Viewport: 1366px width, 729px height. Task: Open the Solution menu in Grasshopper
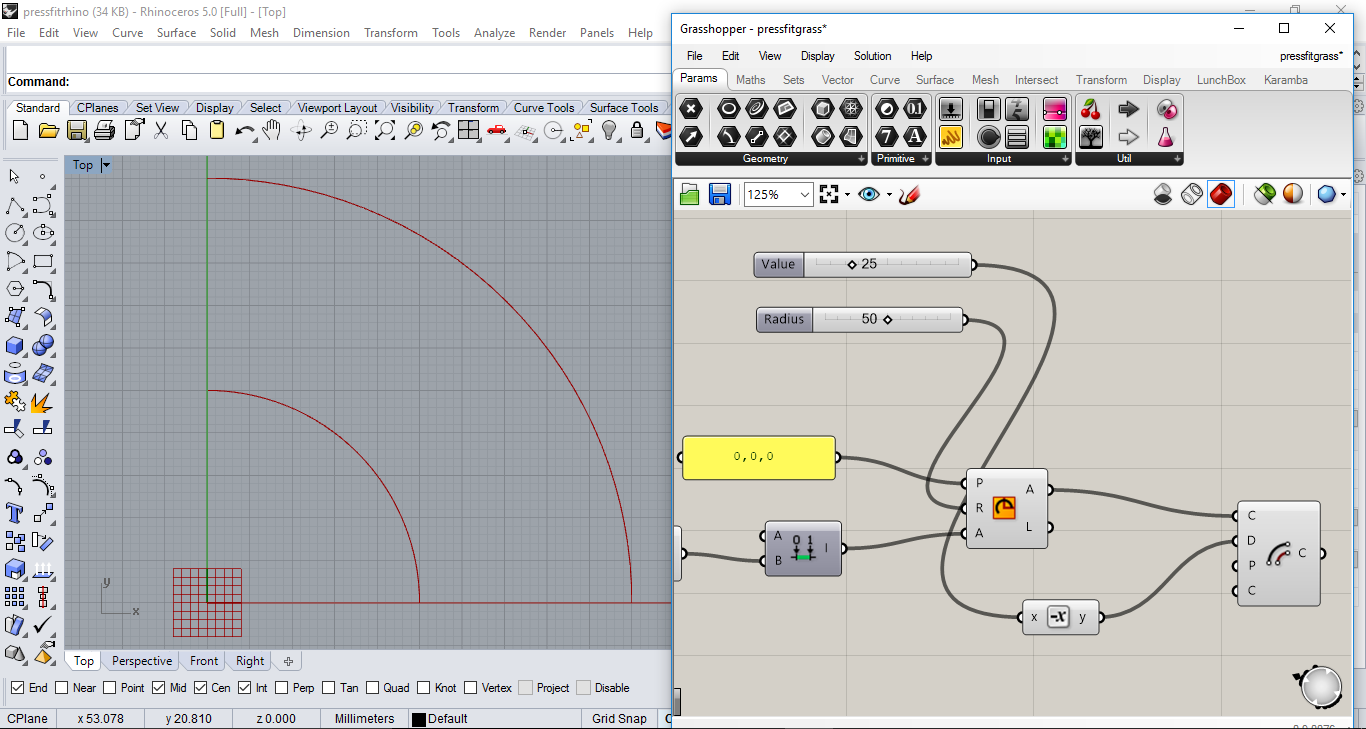point(872,56)
